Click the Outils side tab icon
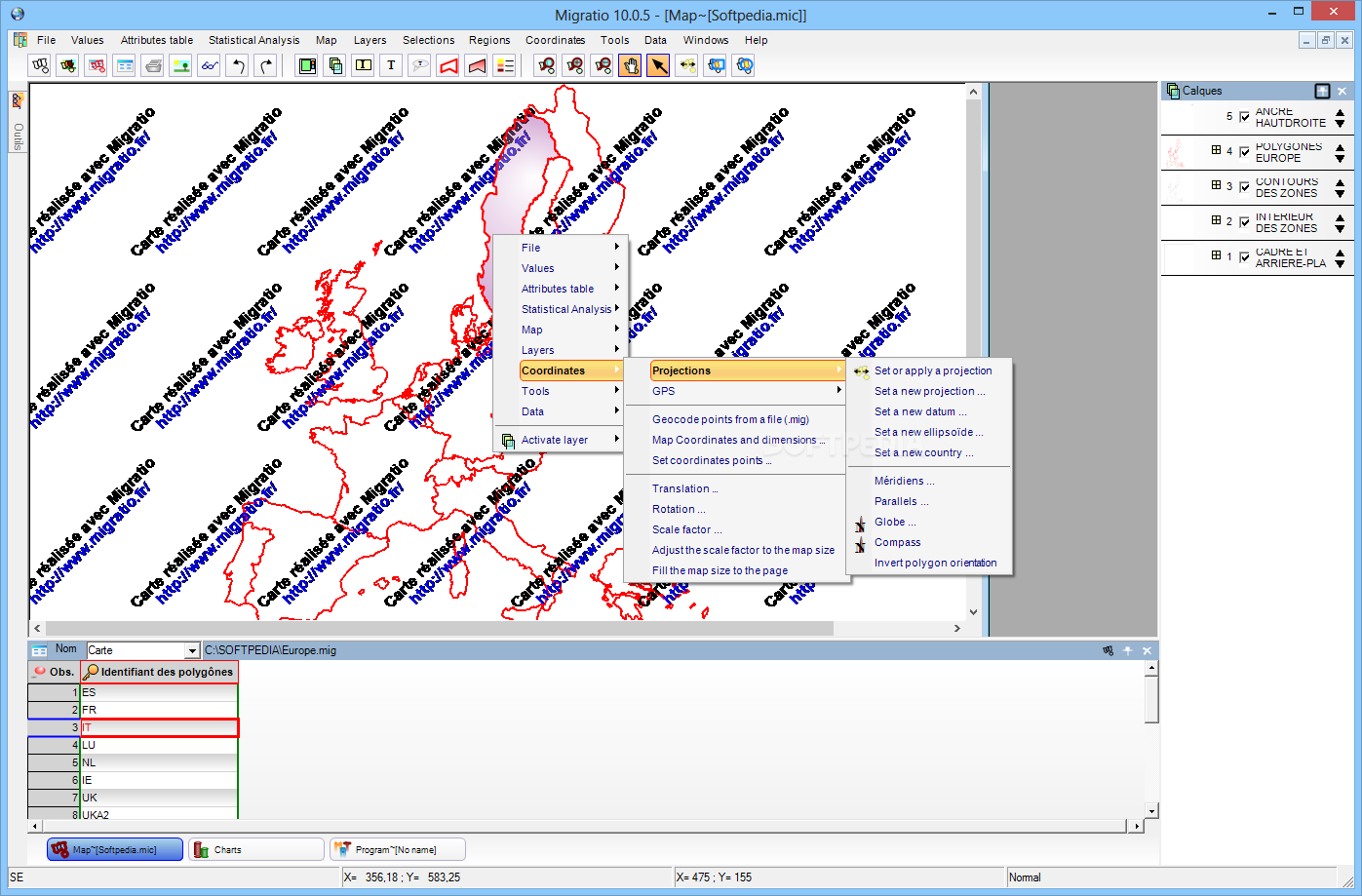Viewport: 1362px width, 896px height. coord(18,101)
